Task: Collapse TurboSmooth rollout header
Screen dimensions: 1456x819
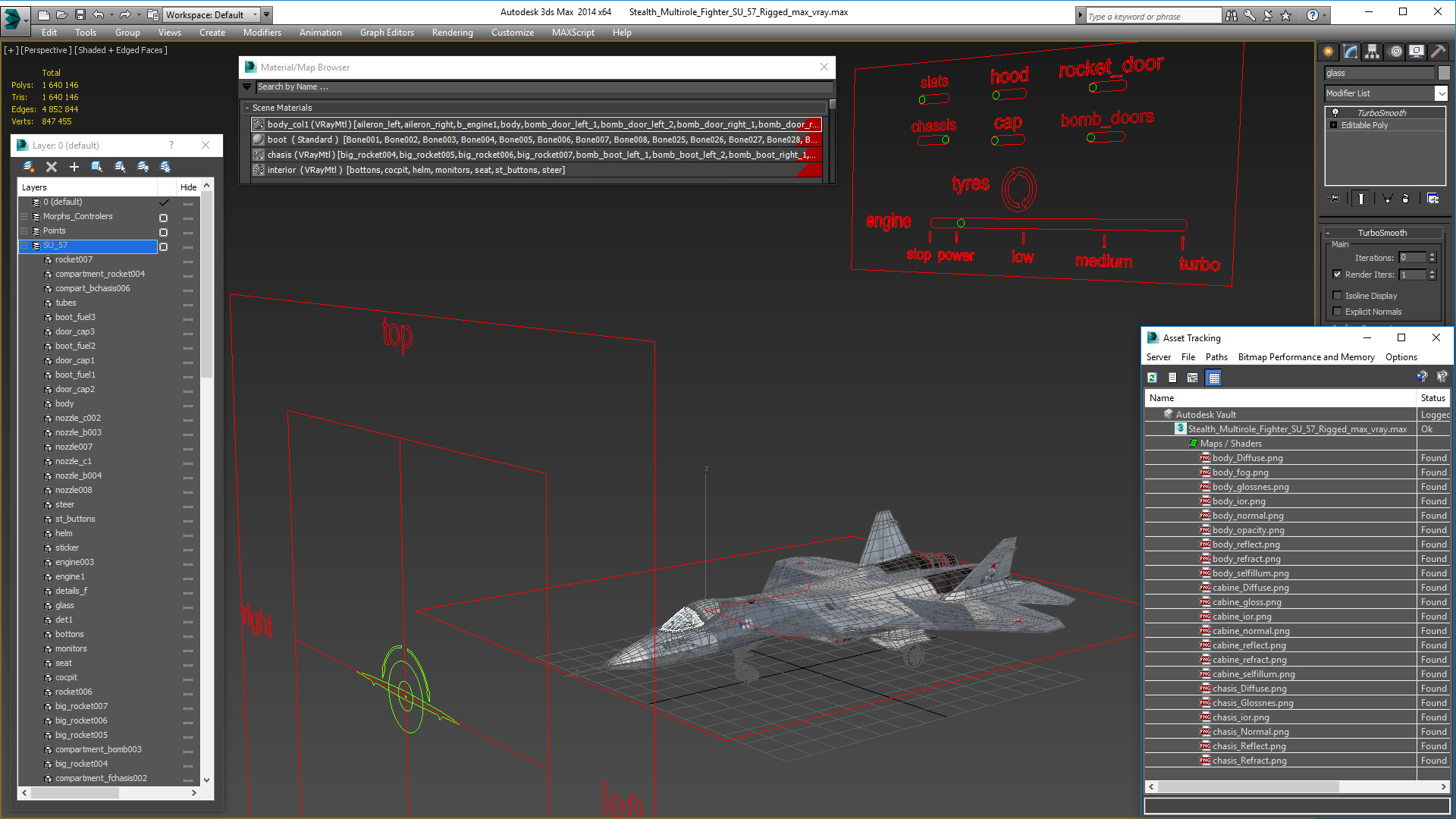Action: pyautogui.click(x=1382, y=233)
